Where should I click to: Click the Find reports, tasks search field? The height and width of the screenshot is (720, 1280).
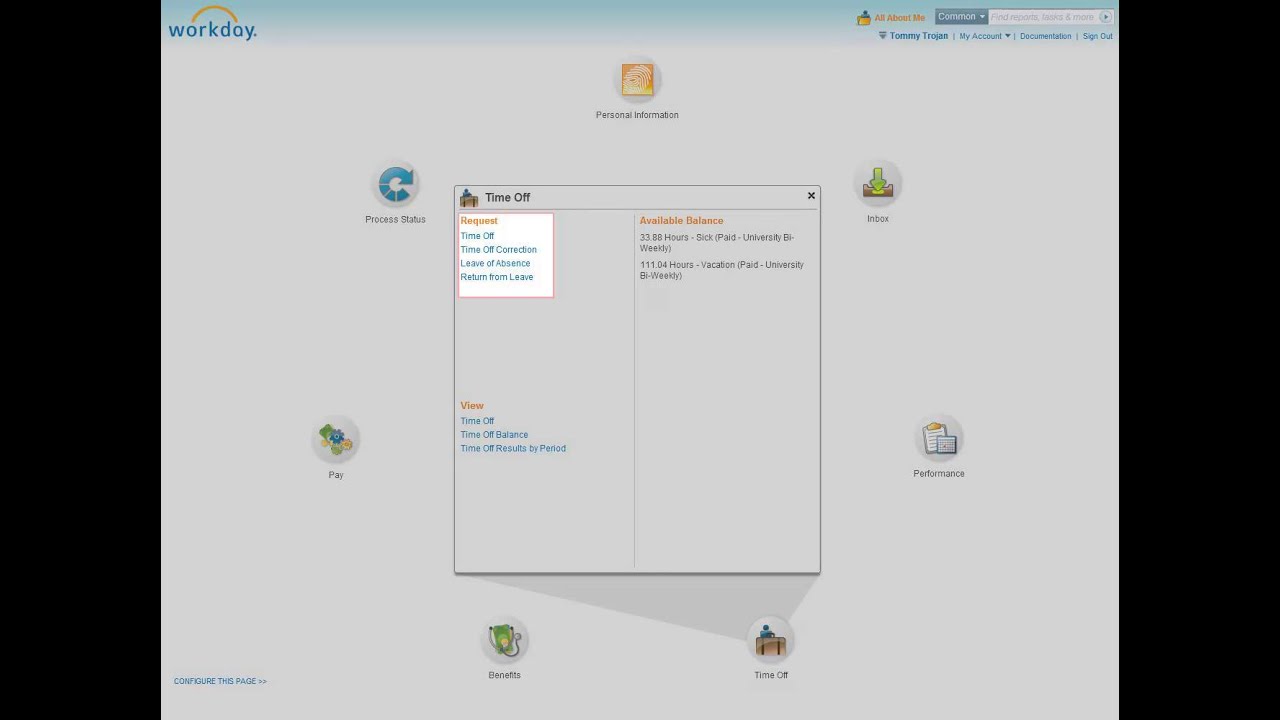pos(1043,17)
